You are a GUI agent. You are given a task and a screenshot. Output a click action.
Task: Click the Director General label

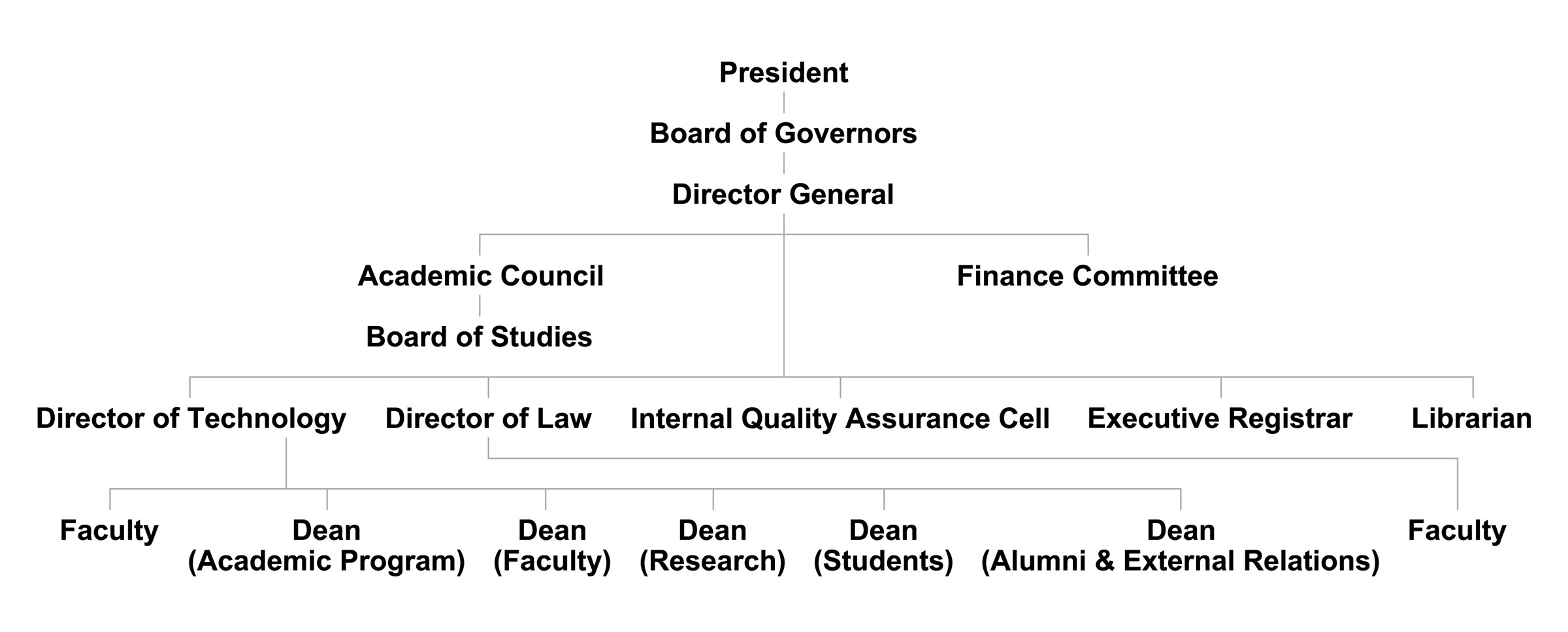click(783, 194)
